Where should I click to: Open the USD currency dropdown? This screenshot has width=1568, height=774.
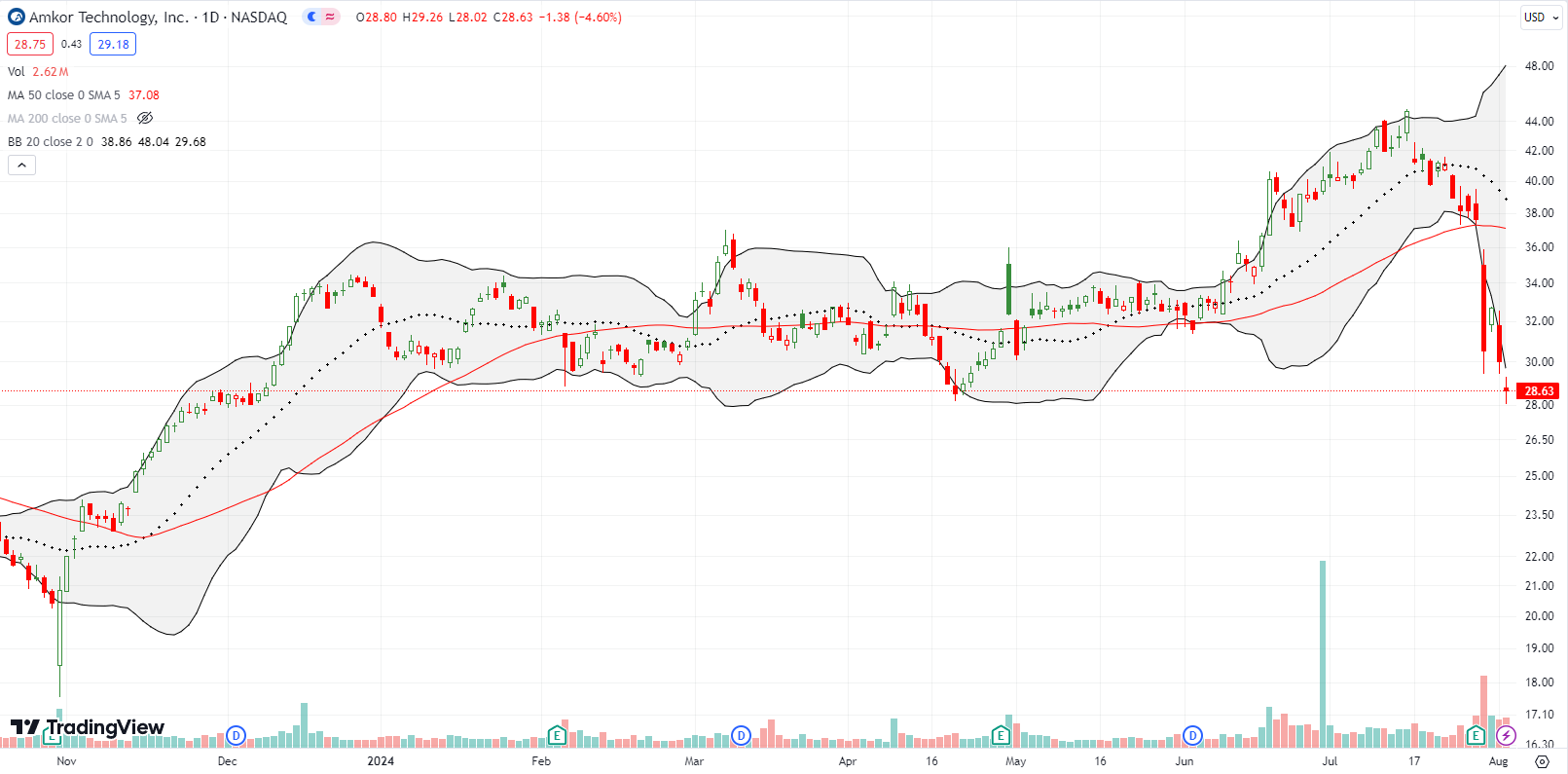click(1542, 17)
